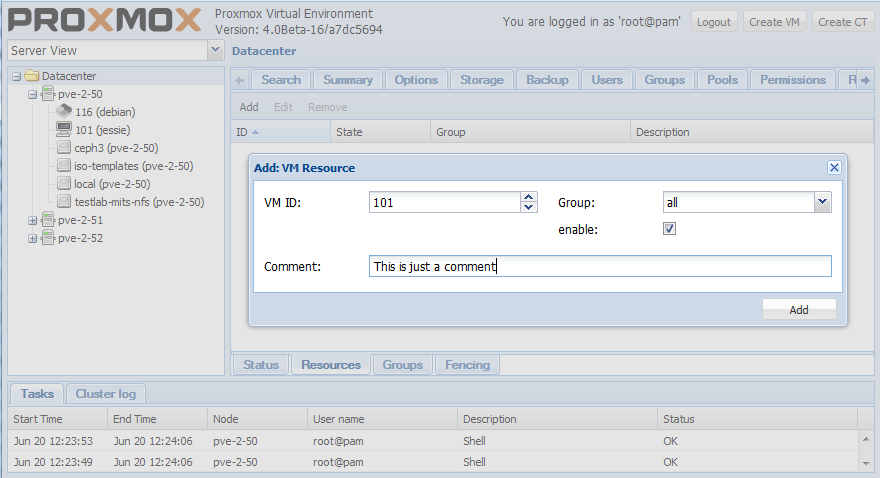
Task: Open the Search tab
Action: pyautogui.click(x=281, y=80)
